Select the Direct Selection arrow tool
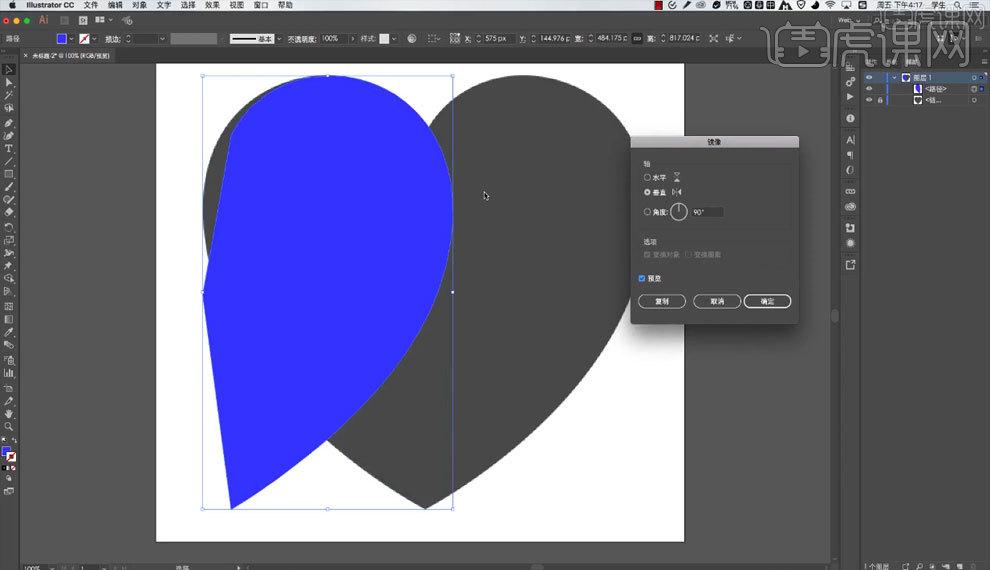Viewport: 990px width, 570px height. 9,83
